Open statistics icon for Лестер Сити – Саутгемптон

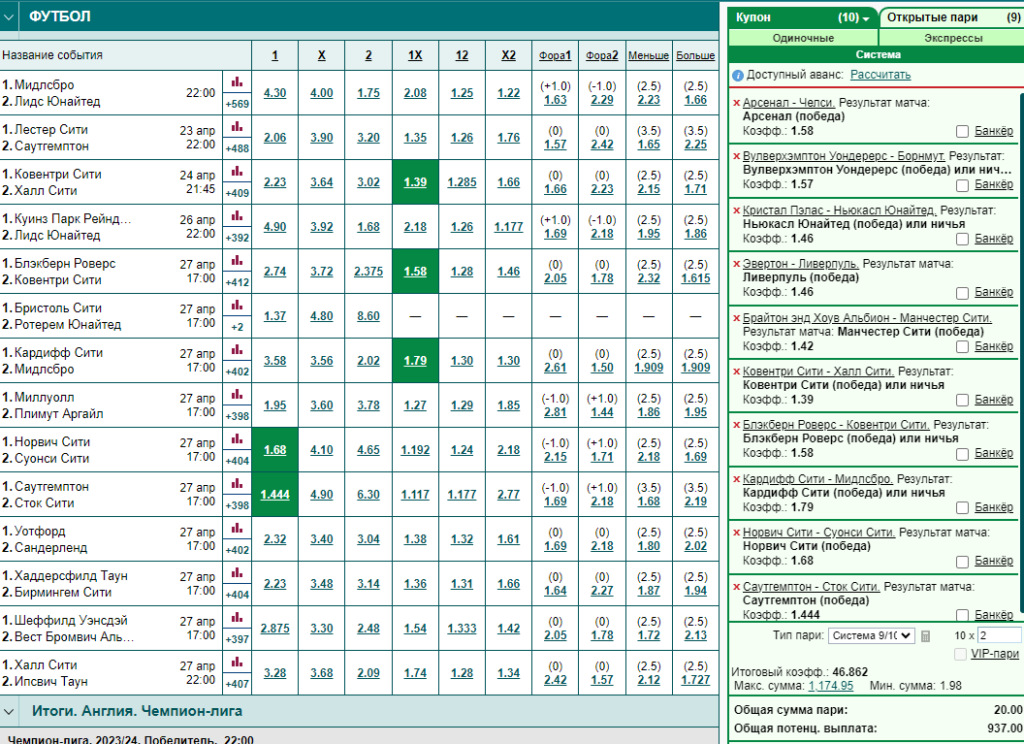[236, 127]
